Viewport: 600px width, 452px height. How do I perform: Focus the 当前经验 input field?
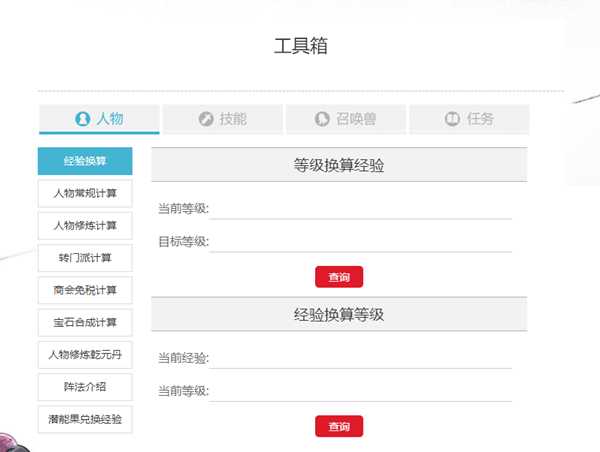coord(361,358)
